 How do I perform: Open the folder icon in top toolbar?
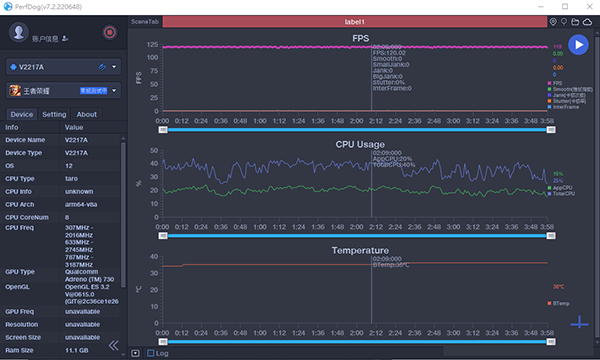click(x=575, y=22)
